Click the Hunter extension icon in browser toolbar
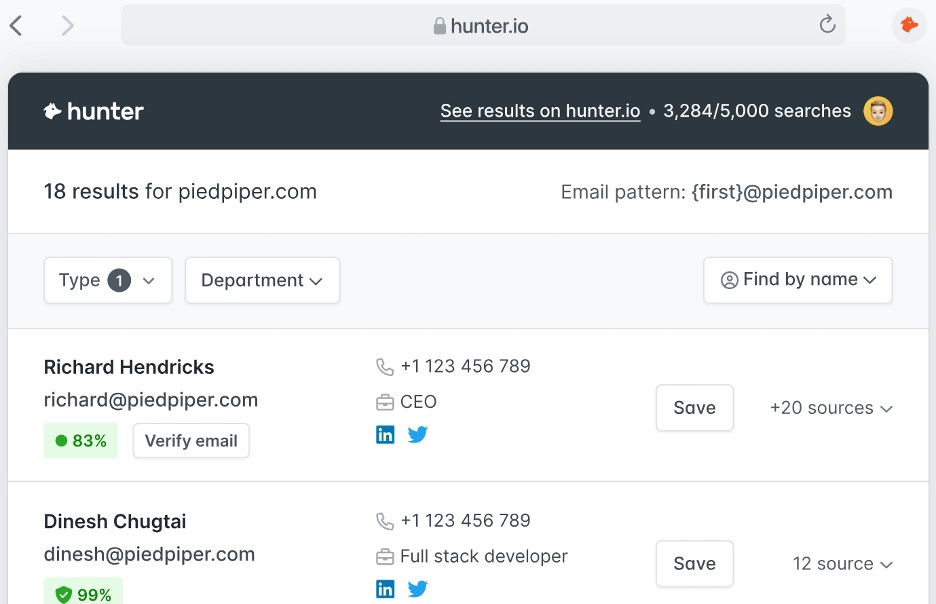 click(x=906, y=24)
